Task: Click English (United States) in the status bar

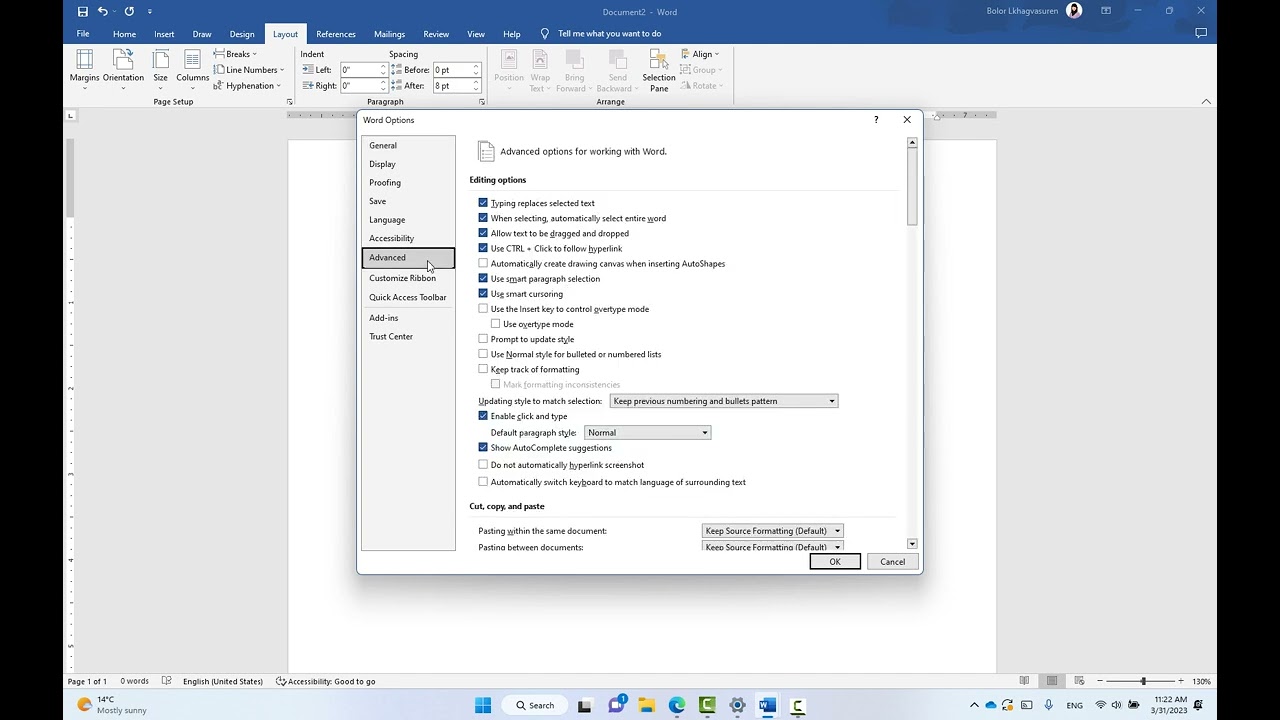Action: pyautogui.click(x=223, y=681)
